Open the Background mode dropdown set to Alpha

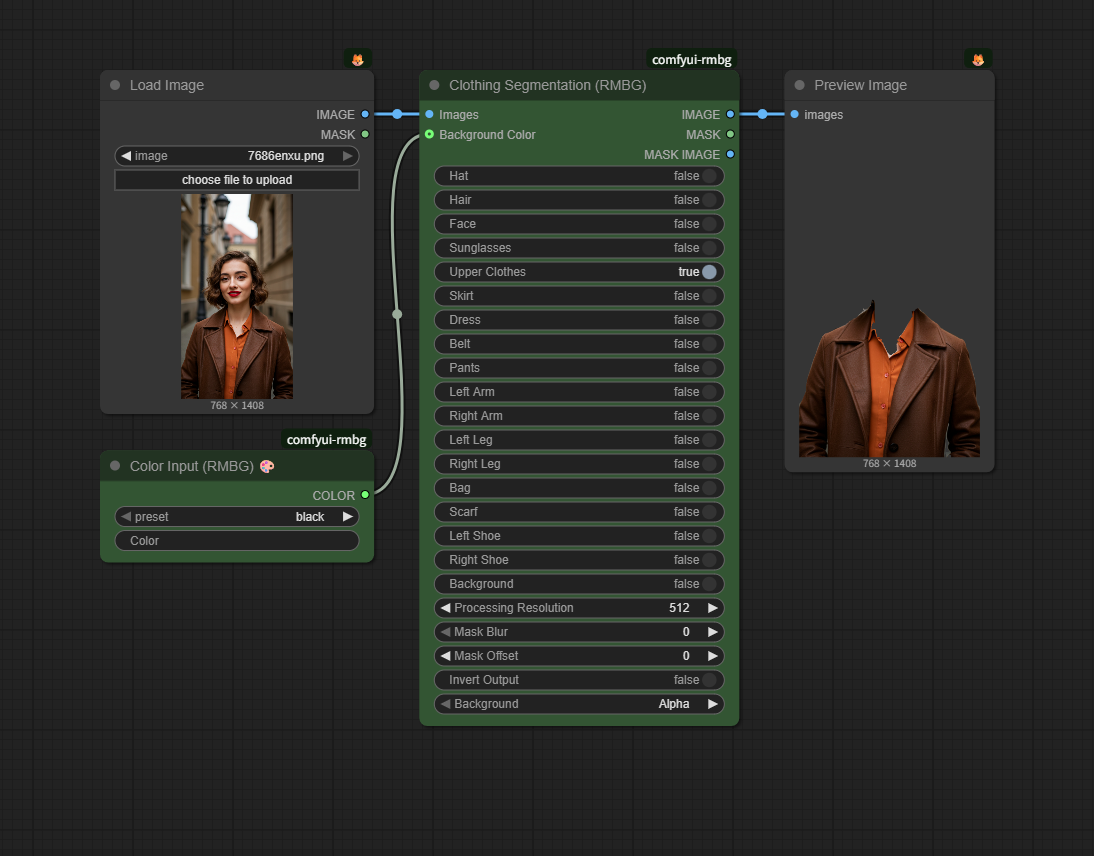[579, 704]
